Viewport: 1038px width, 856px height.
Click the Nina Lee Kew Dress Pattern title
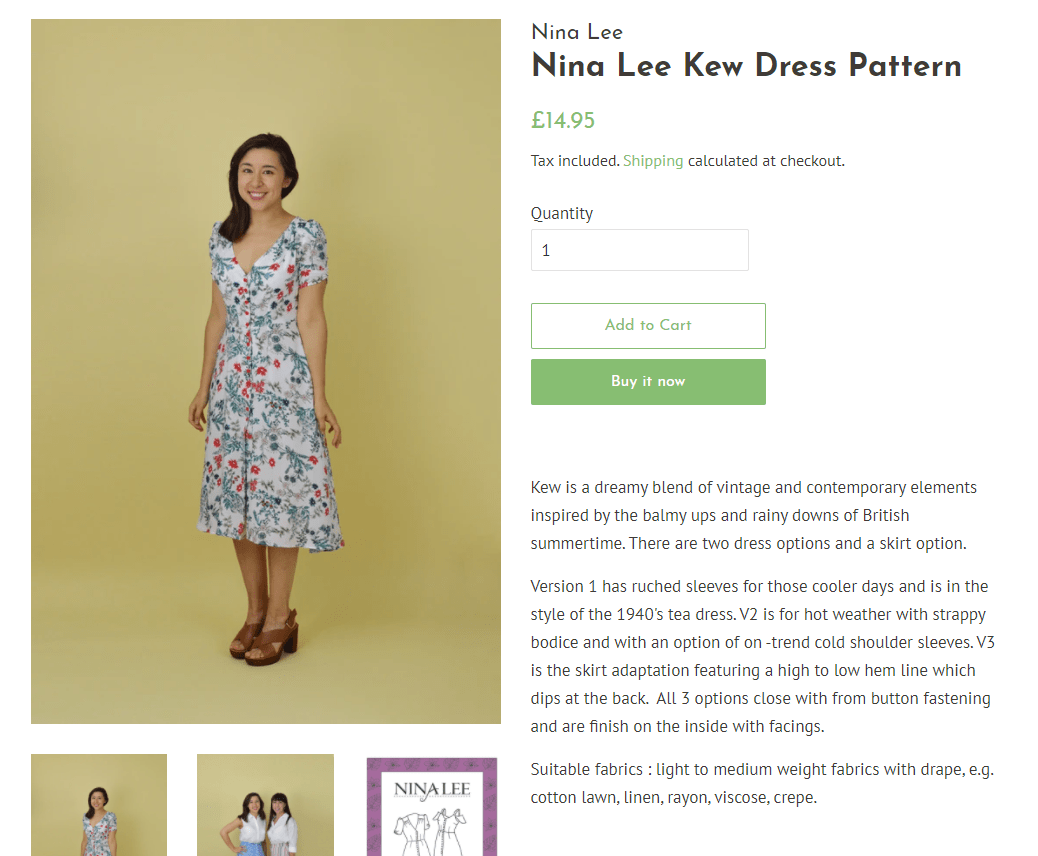point(746,66)
